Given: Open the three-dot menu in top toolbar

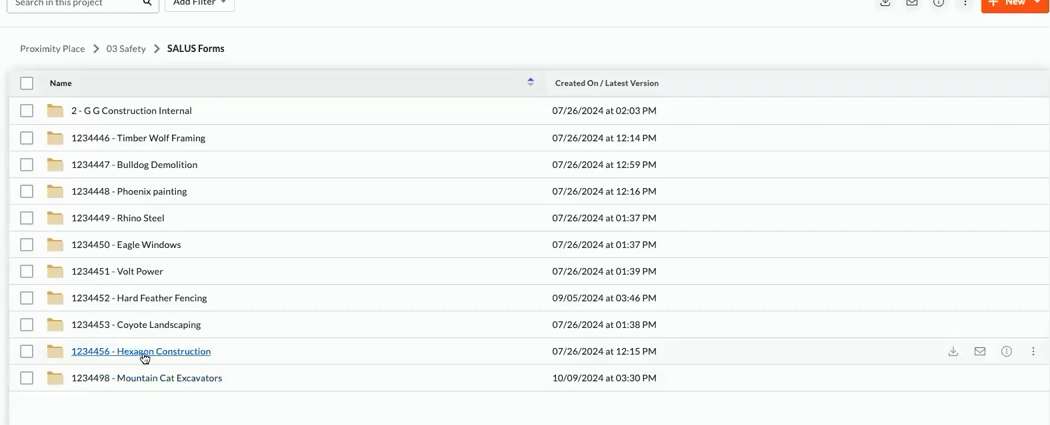Looking at the screenshot, I should 965,3.
